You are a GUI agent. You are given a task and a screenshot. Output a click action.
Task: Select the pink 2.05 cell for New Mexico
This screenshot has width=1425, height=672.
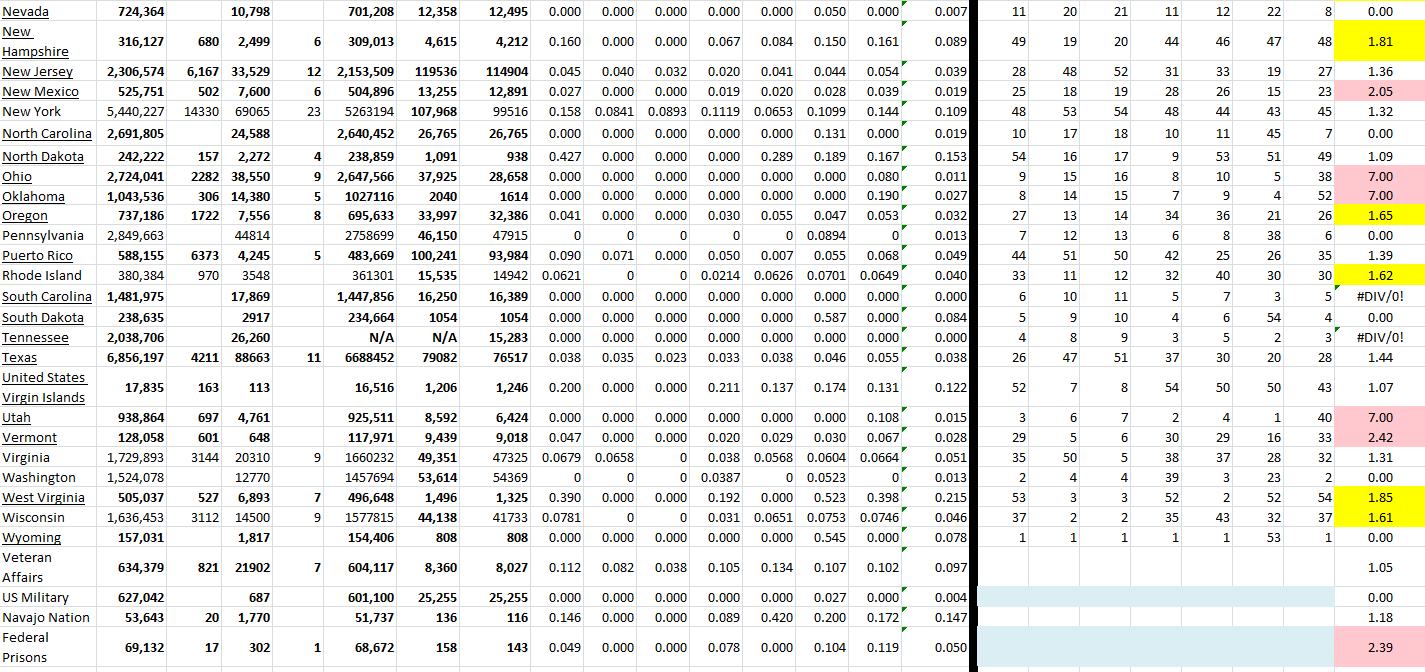pyautogui.click(x=1379, y=91)
